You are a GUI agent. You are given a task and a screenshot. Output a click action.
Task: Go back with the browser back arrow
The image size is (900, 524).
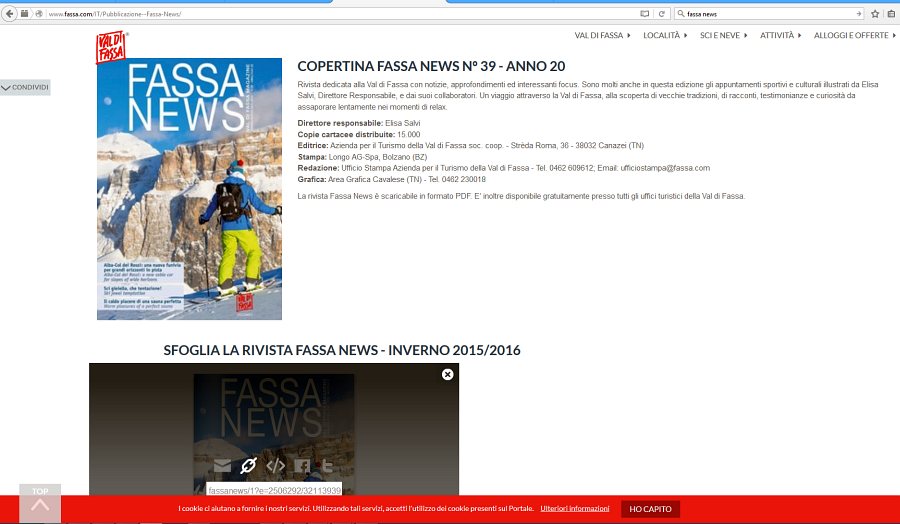(x=9, y=14)
